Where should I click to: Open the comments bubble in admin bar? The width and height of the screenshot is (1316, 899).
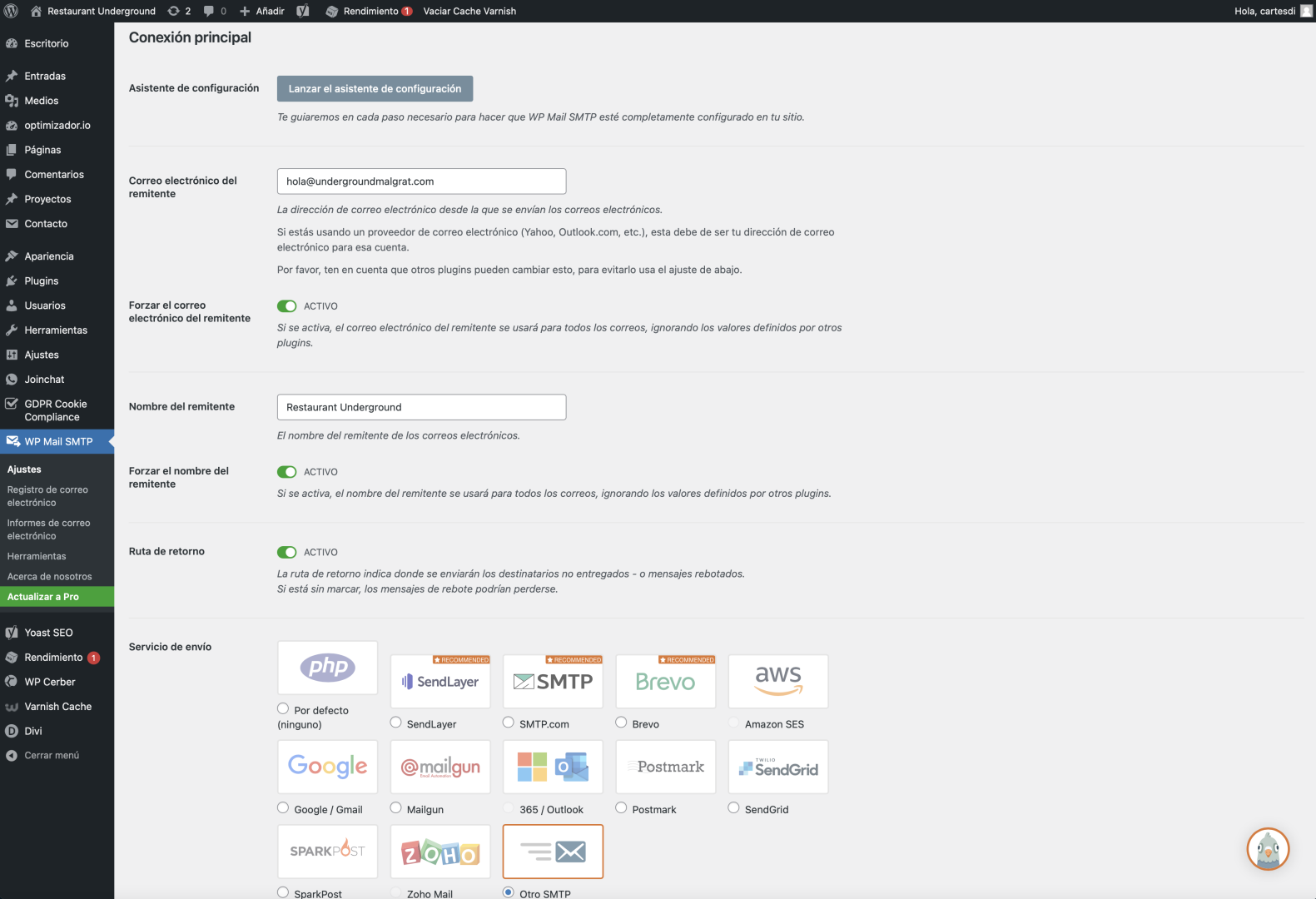tap(215, 11)
